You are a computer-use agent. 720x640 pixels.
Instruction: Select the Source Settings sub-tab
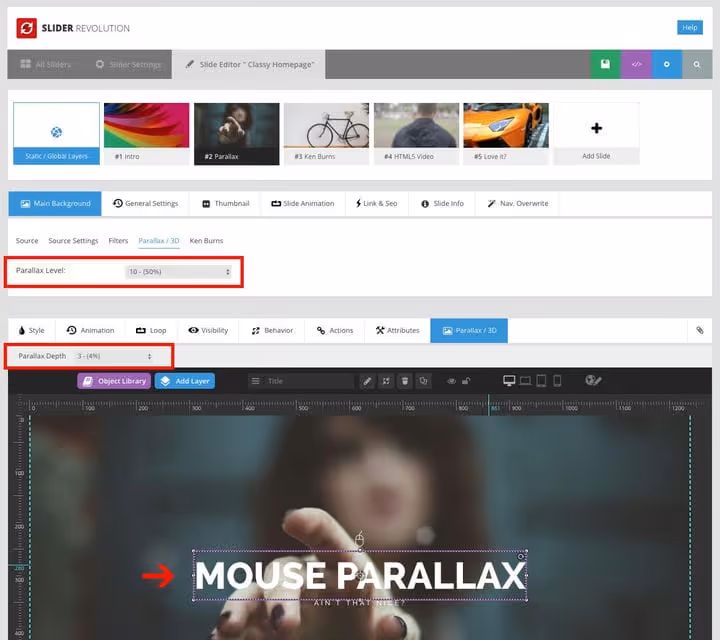coord(73,241)
